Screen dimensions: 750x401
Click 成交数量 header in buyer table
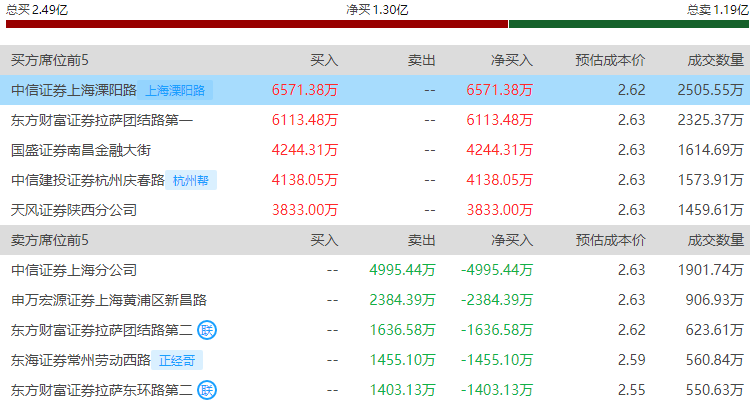tap(716, 60)
